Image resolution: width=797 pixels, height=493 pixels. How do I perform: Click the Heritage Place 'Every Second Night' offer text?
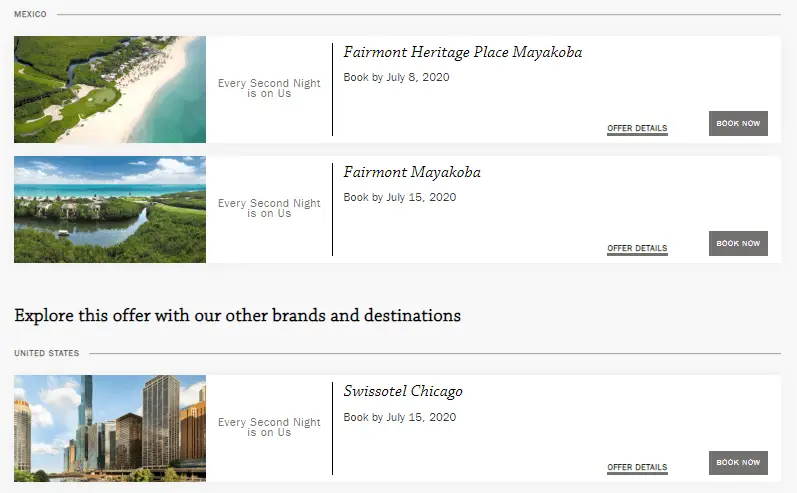(x=269, y=89)
